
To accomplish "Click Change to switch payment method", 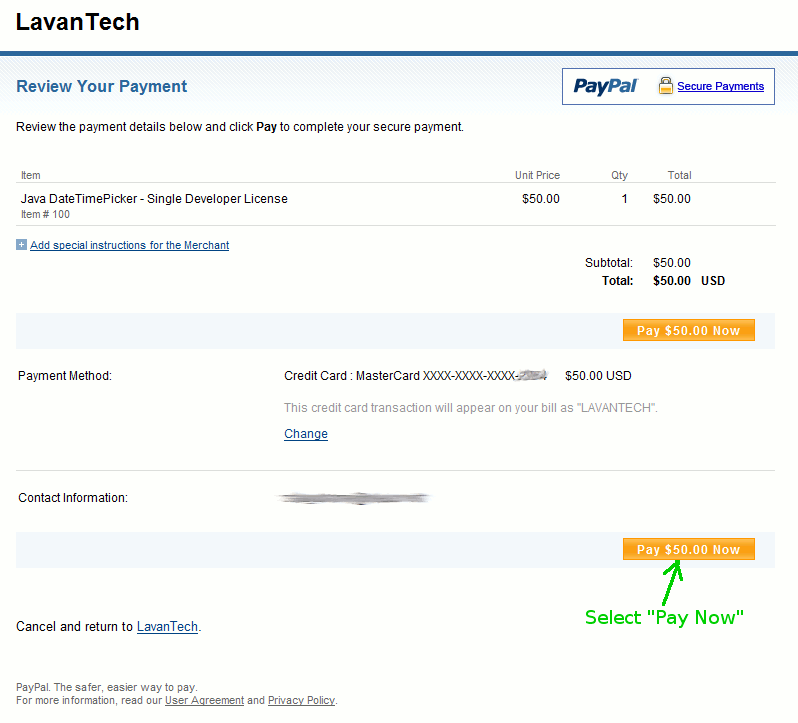I will (306, 434).
